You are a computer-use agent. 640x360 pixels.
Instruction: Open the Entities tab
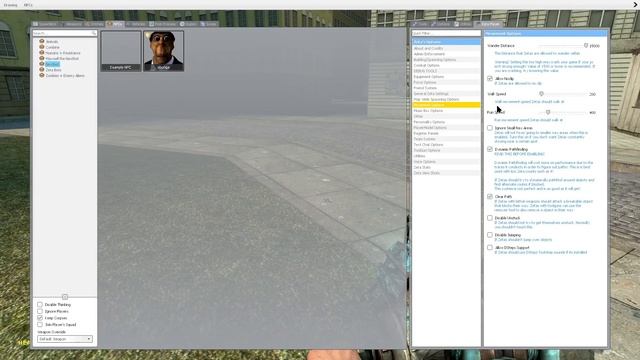94,24
